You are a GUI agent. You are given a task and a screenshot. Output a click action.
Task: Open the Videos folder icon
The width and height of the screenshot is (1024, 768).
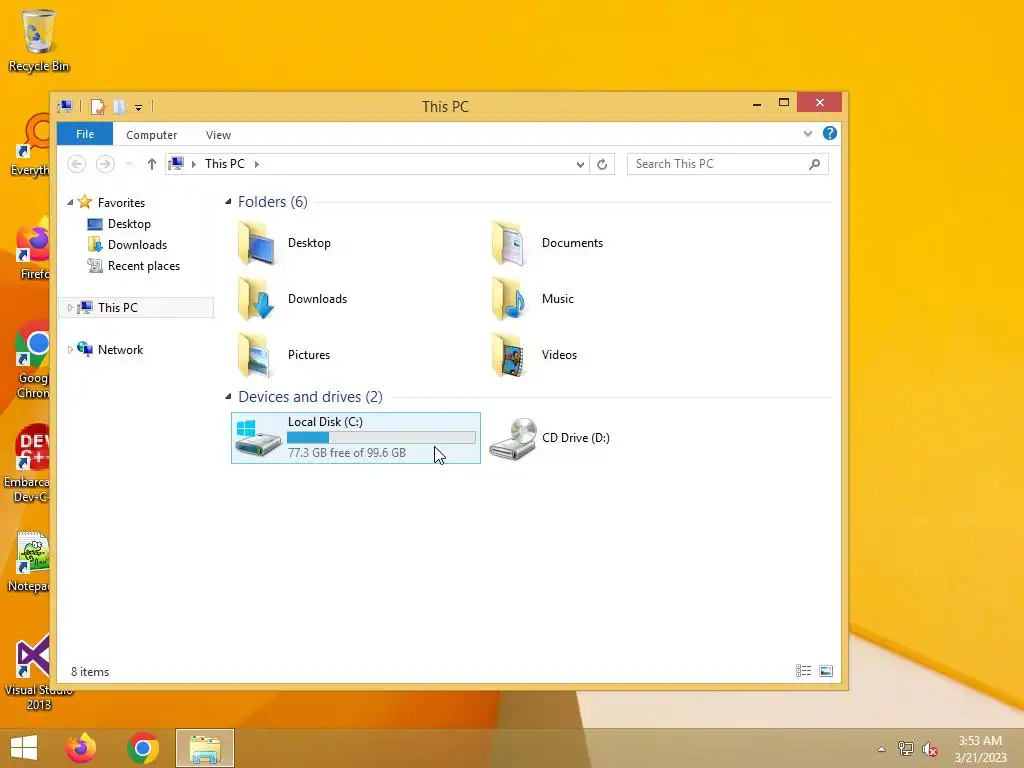509,355
